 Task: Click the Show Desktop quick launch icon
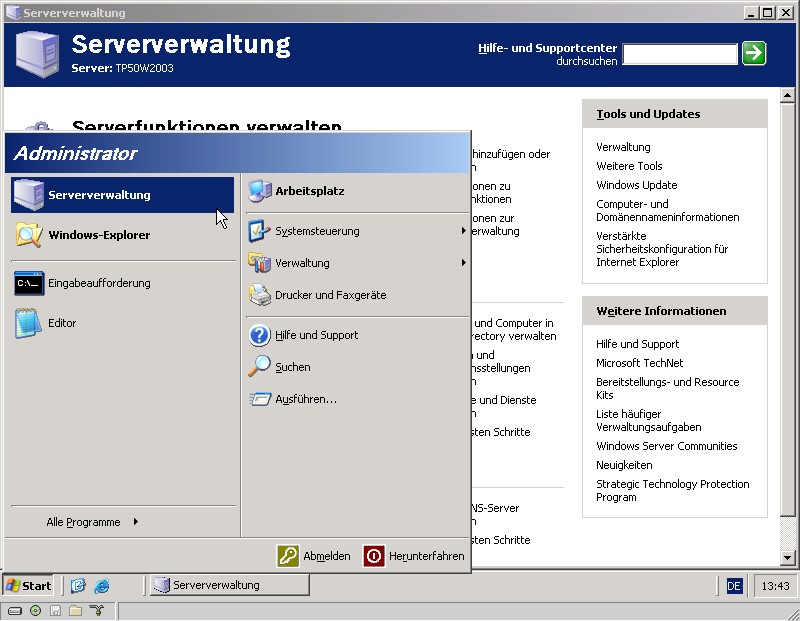(78, 585)
